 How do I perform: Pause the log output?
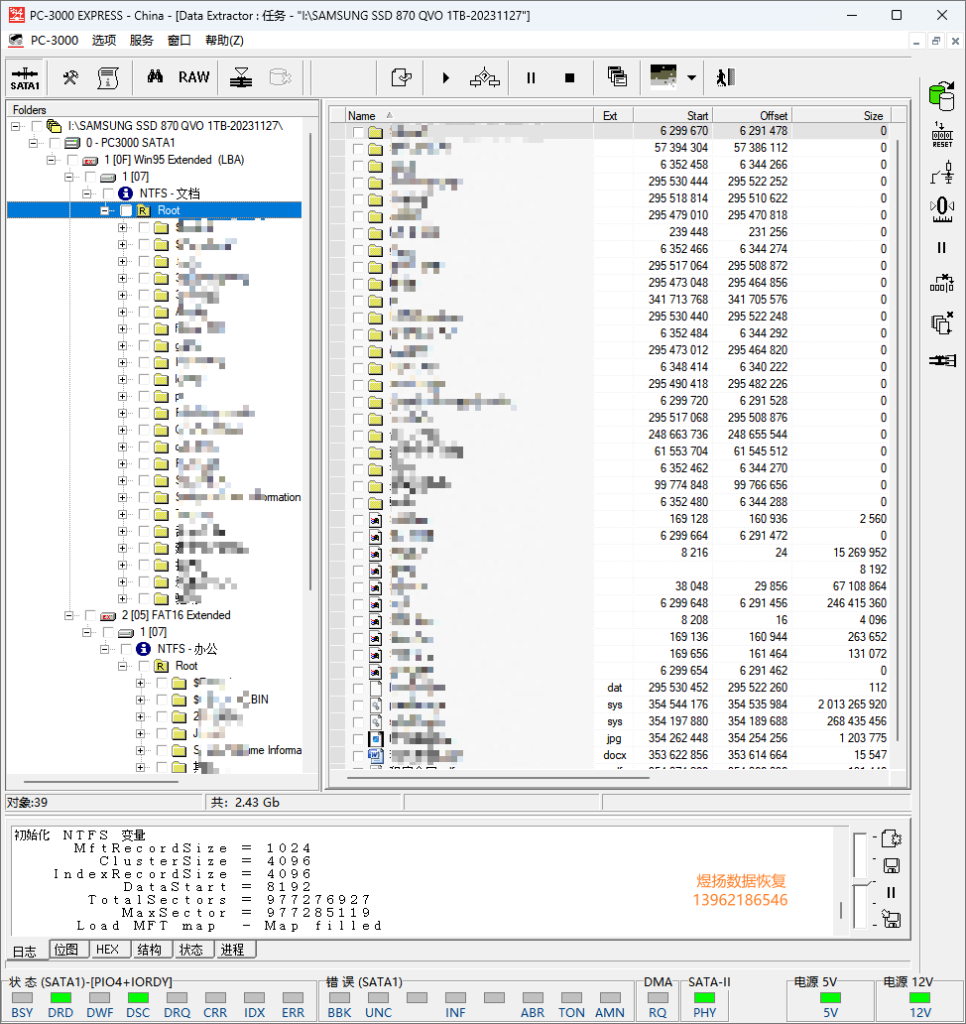click(891, 892)
